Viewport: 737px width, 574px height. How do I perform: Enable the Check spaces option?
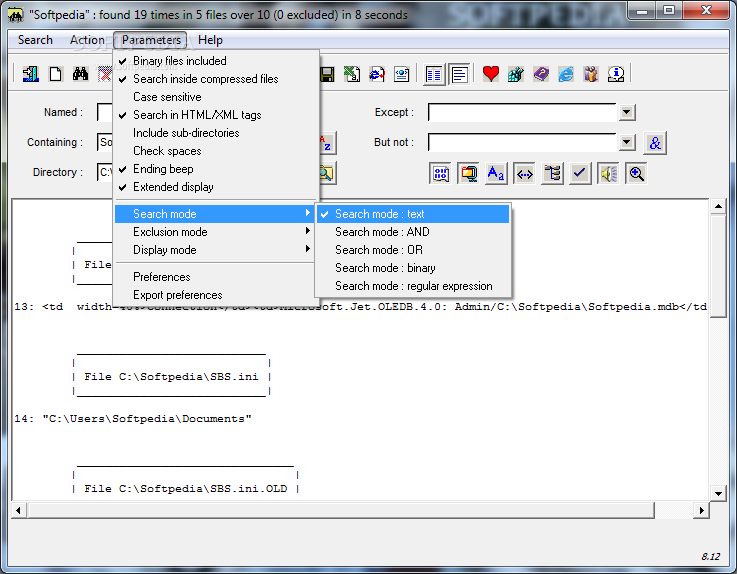[217, 151]
